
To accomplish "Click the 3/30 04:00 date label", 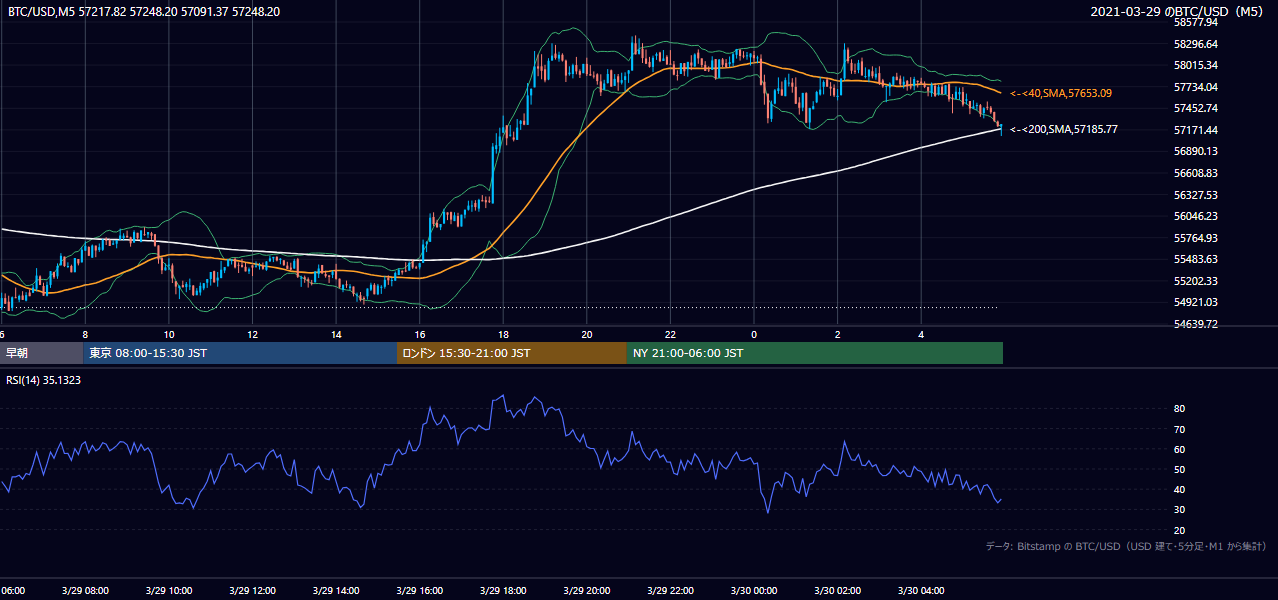I will 921,591.
